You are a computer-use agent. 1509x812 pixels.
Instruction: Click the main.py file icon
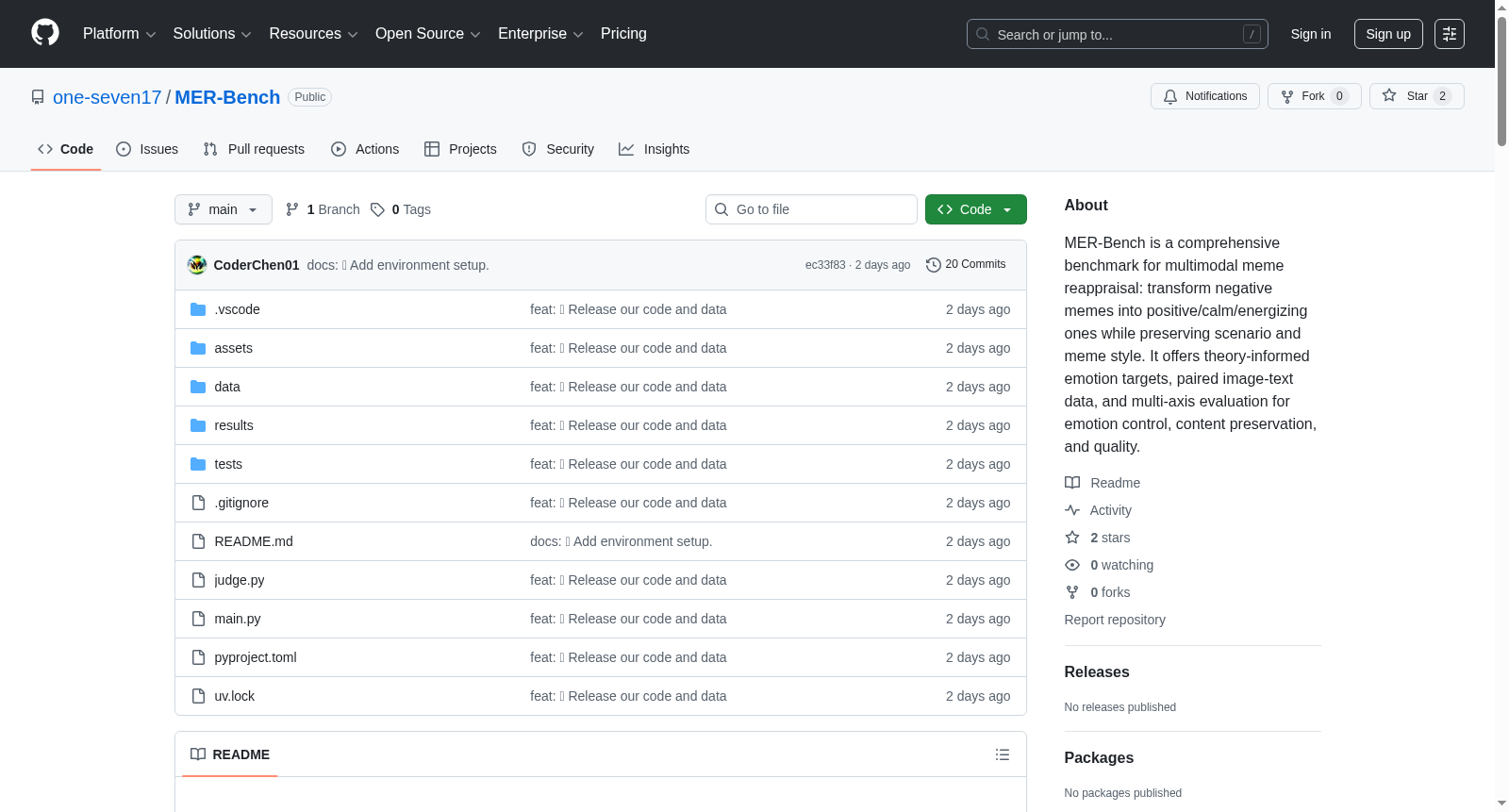point(198,619)
